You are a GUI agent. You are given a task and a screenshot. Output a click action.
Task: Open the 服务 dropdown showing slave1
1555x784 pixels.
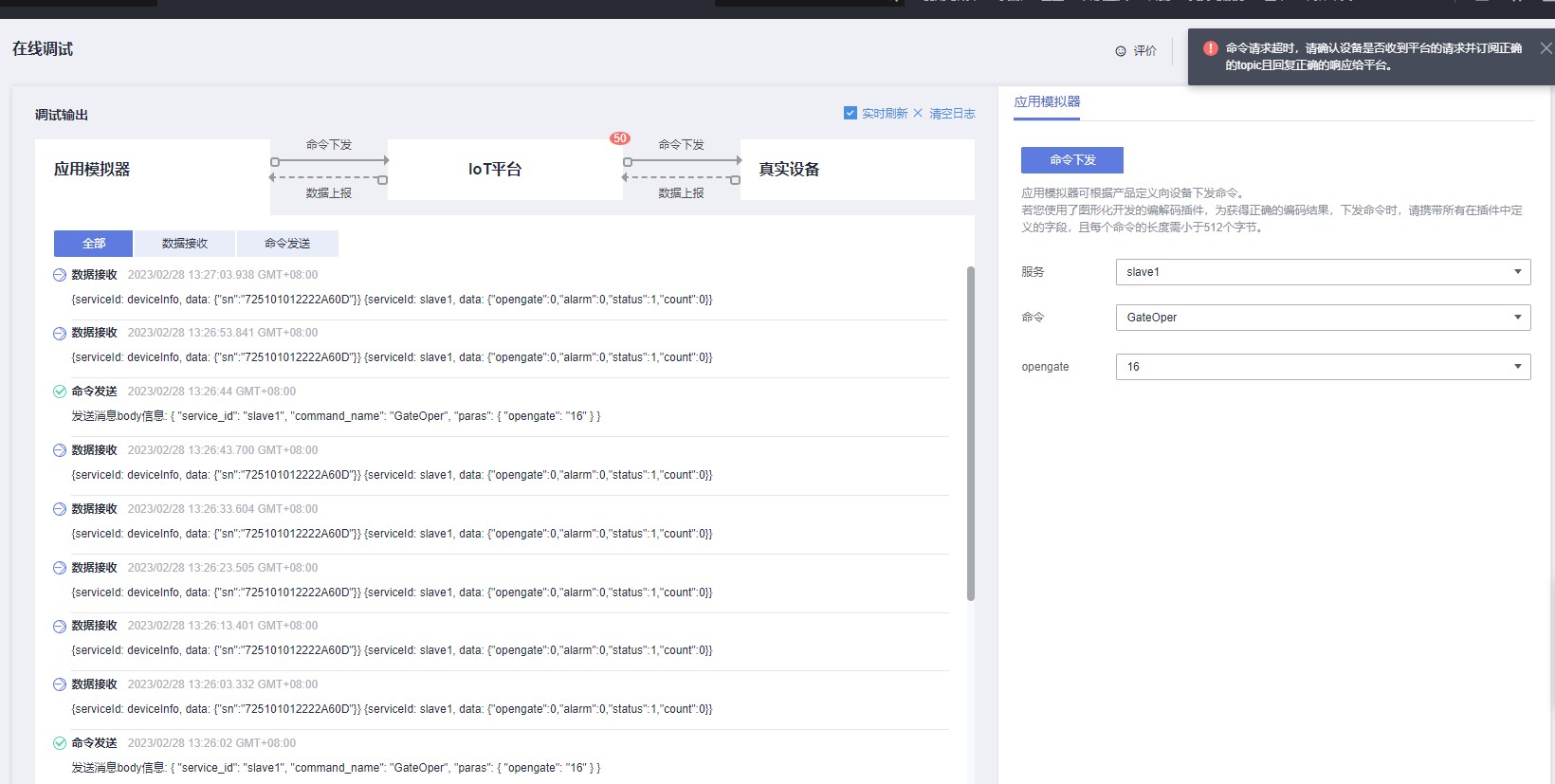[x=1323, y=272]
